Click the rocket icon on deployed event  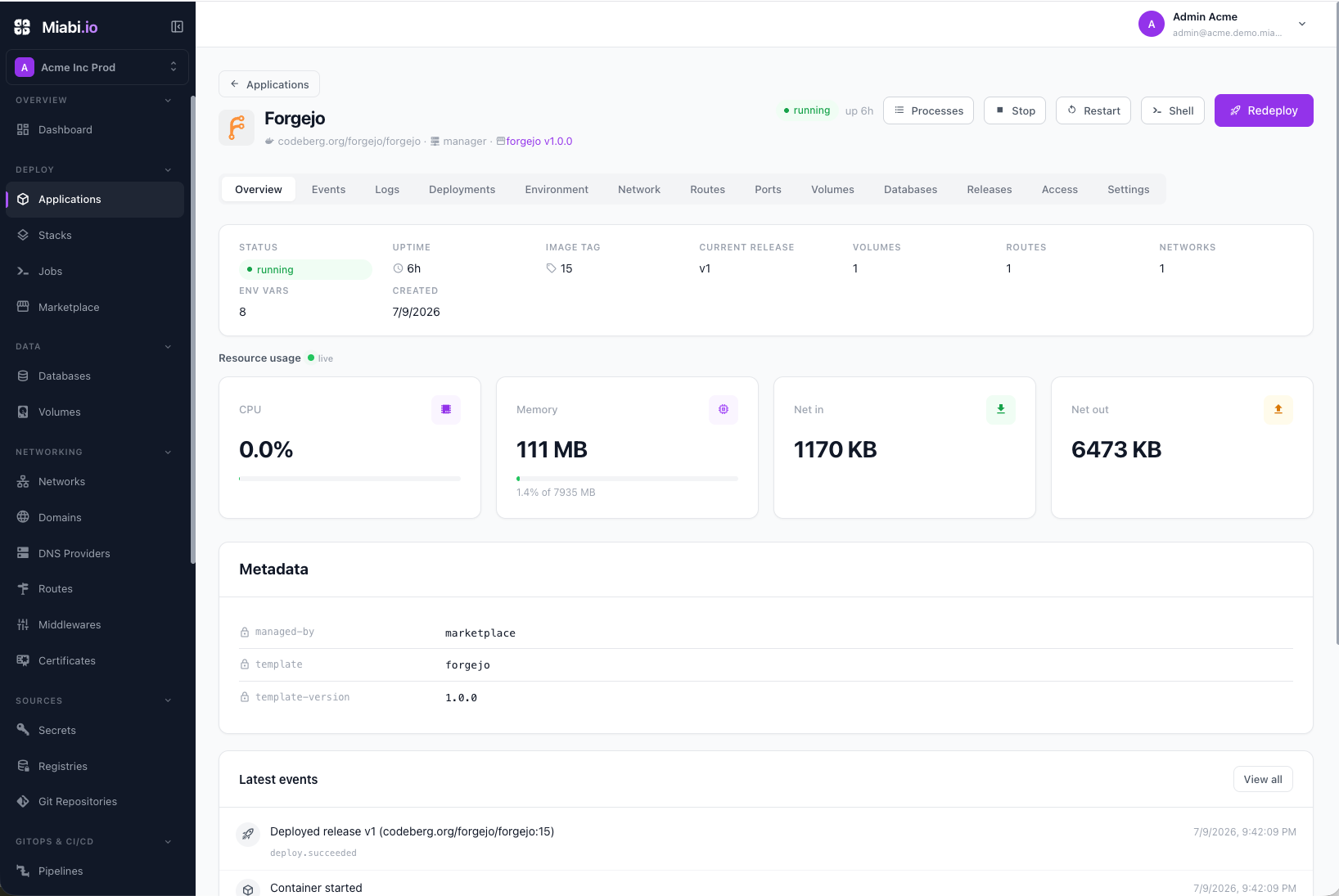[x=248, y=834]
